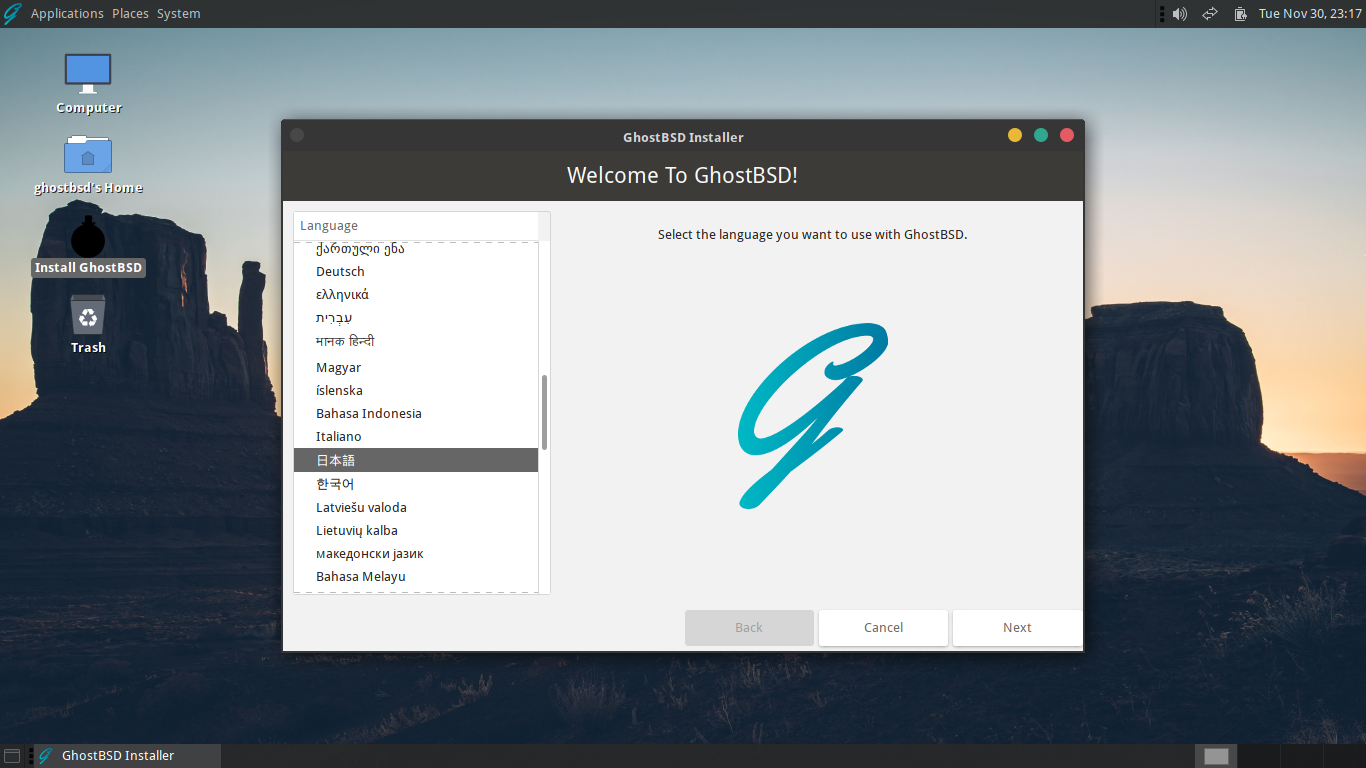This screenshot has width=1366, height=768.
Task: Open the Applications menu
Action: click(67, 14)
